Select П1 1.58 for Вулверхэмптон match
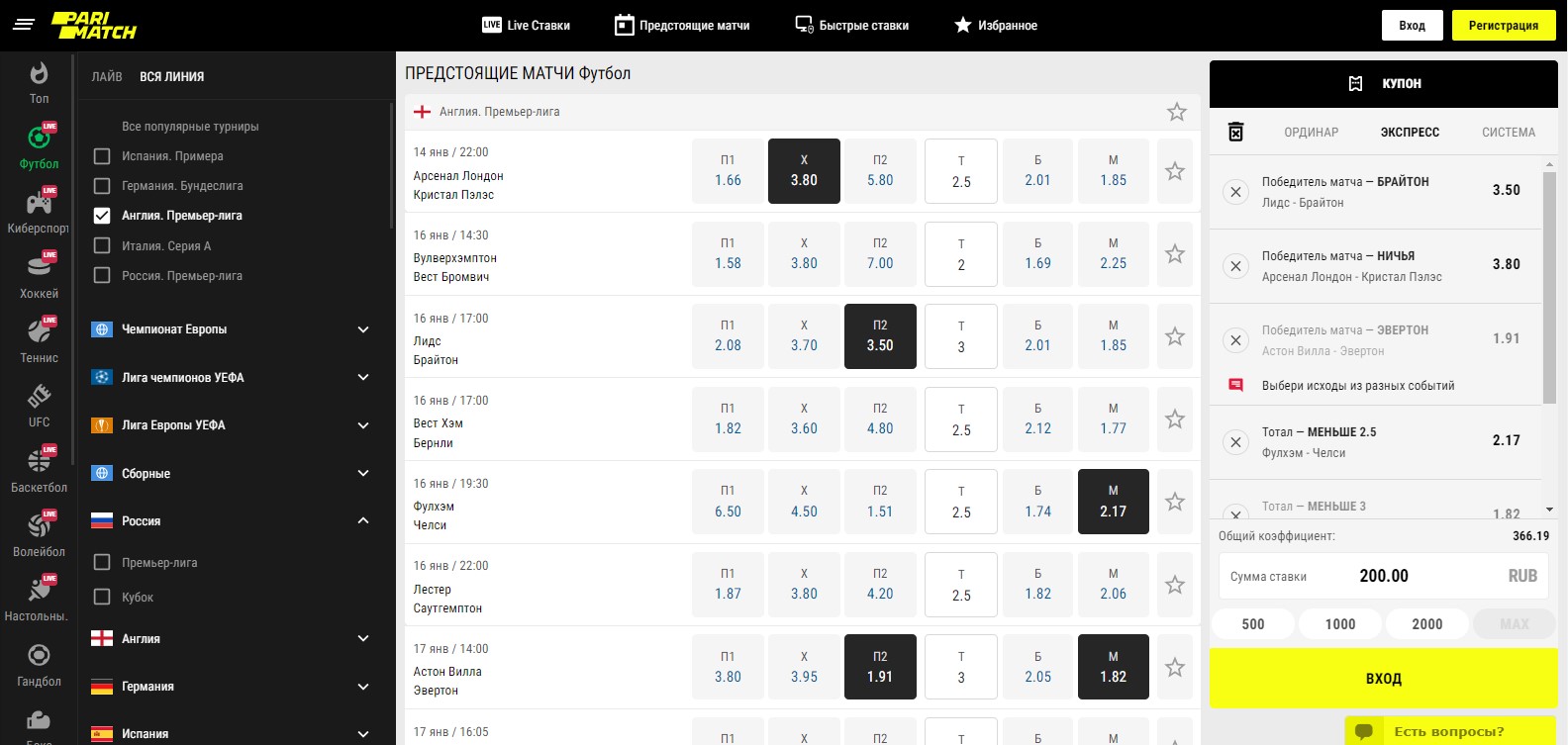This screenshot has height=745, width=1568. (728, 254)
